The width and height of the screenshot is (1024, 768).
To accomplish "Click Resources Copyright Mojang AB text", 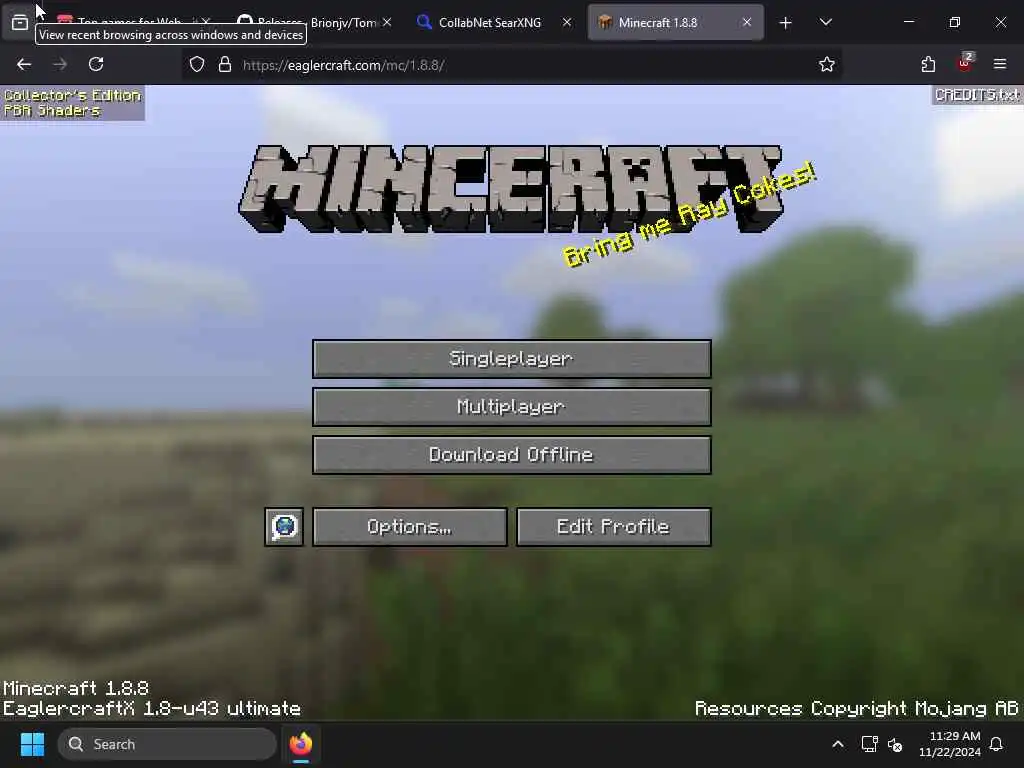I will [x=856, y=709].
